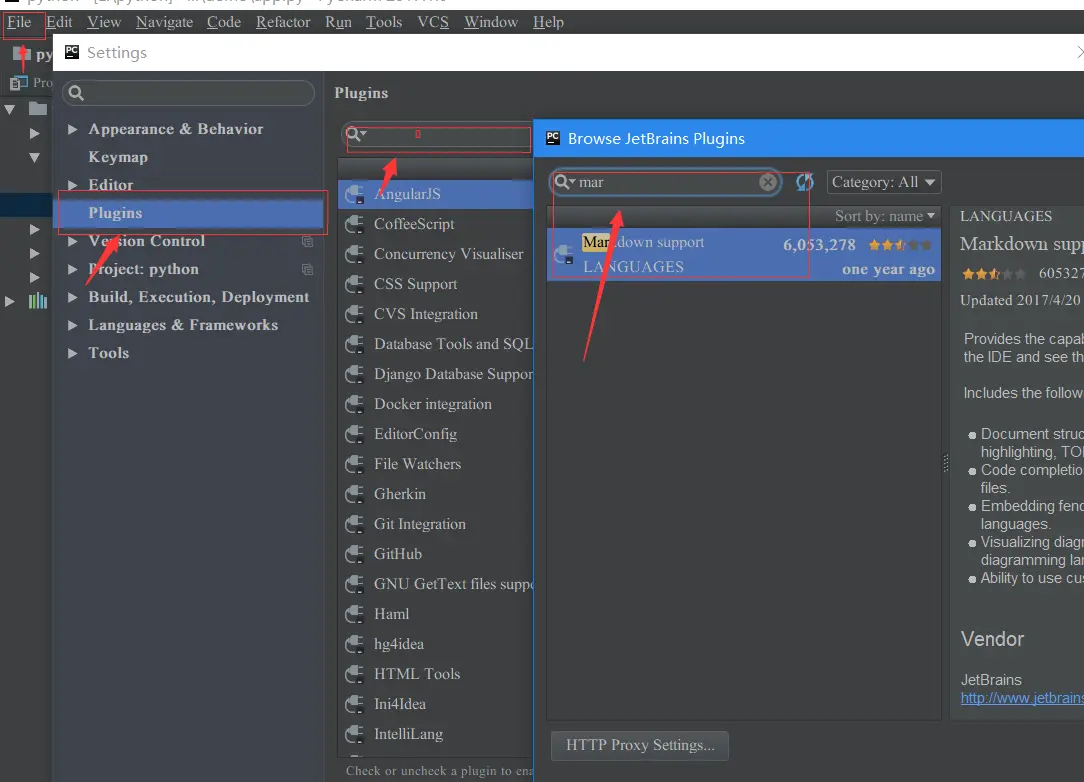Click the IntelliLang plugin icon
This screenshot has height=782, width=1084.
coord(355,734)
